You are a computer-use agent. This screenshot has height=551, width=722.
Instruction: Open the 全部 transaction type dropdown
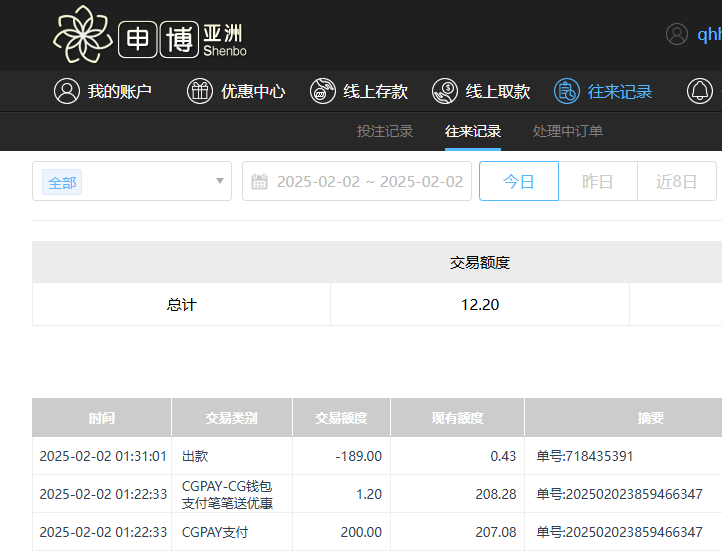(x=120, y=182)
